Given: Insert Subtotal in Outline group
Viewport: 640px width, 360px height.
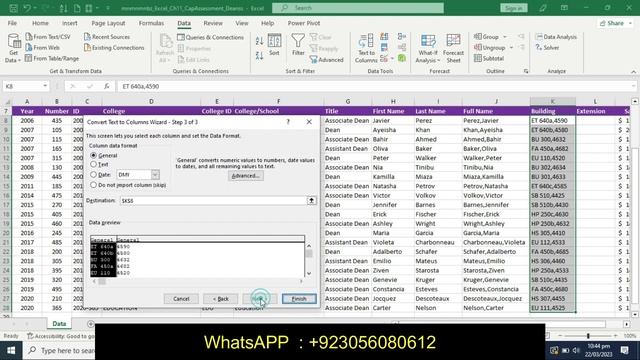Looking at the screenshot, I should coord(489,58).
